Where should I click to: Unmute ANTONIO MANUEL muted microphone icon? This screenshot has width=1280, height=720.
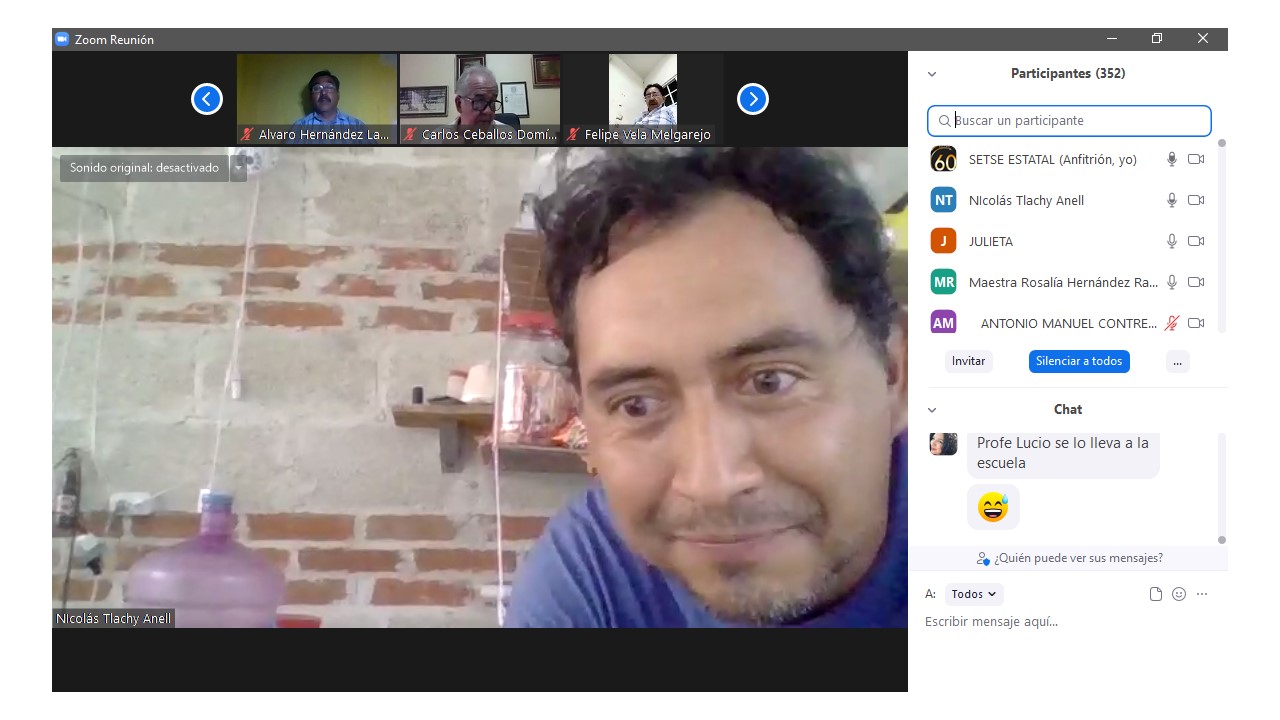(1172, 323)
